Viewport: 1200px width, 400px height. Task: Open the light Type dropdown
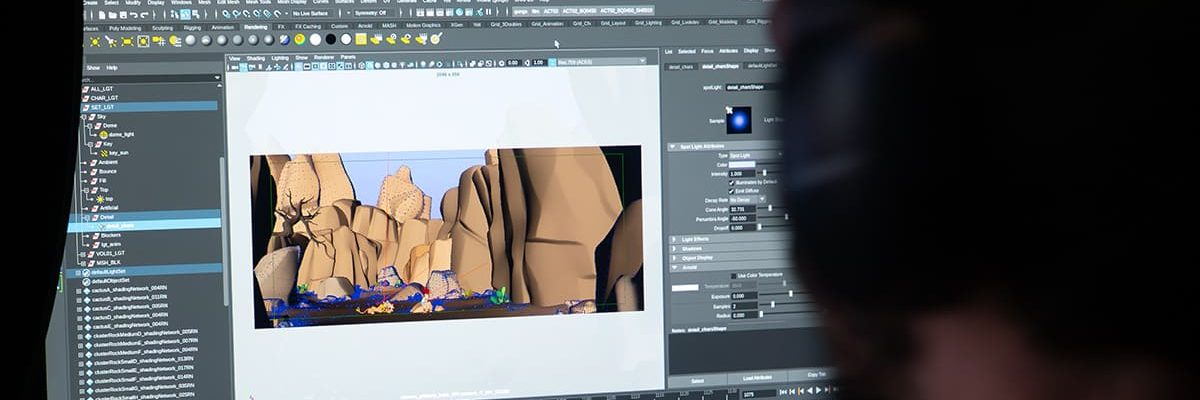point(754,156)
